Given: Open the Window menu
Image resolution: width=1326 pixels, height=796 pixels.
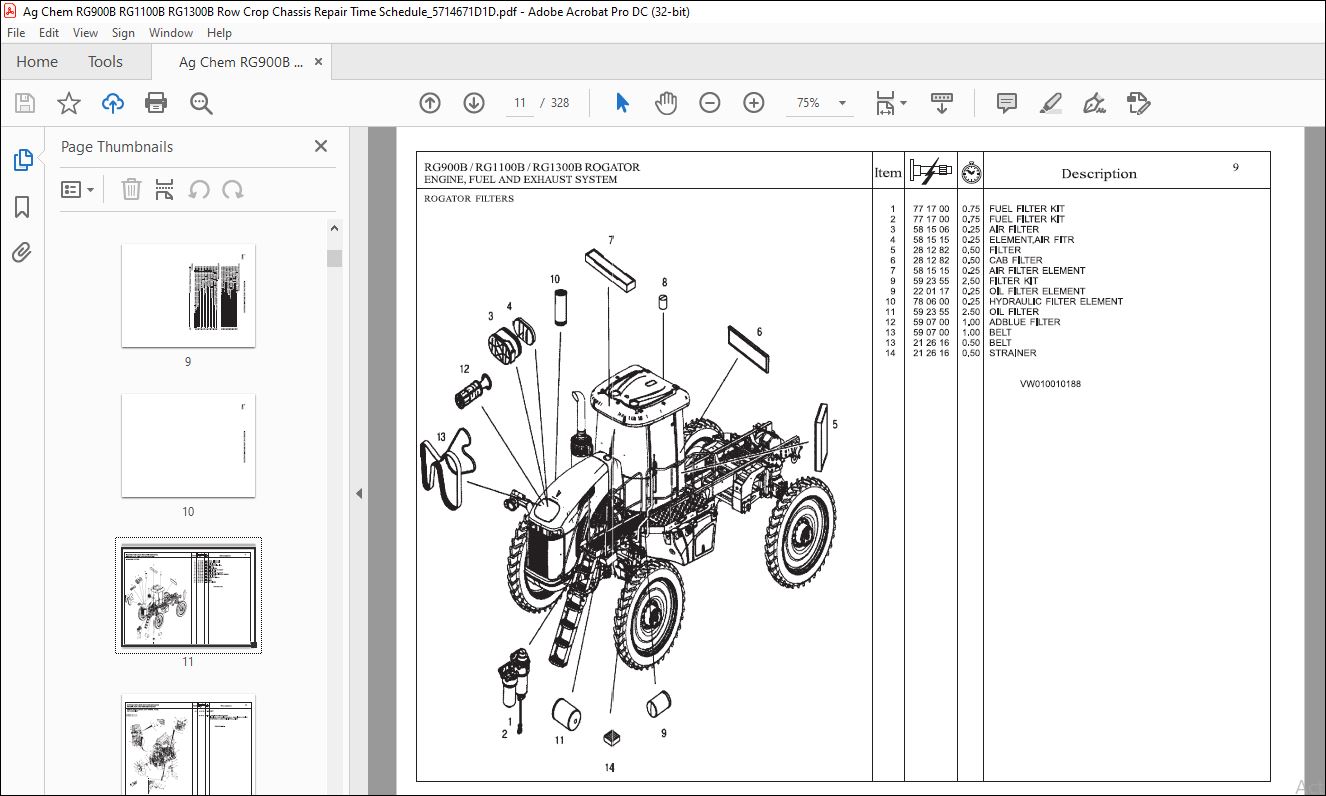Looking at the screenshot, I should click(x=171, y=33).
